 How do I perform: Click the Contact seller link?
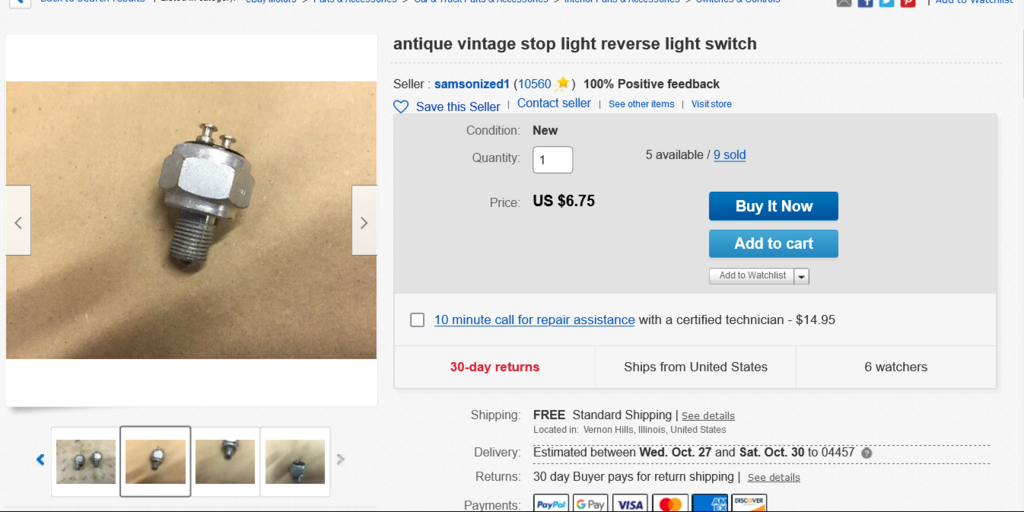pyautogui.click(x=554, y=104)
